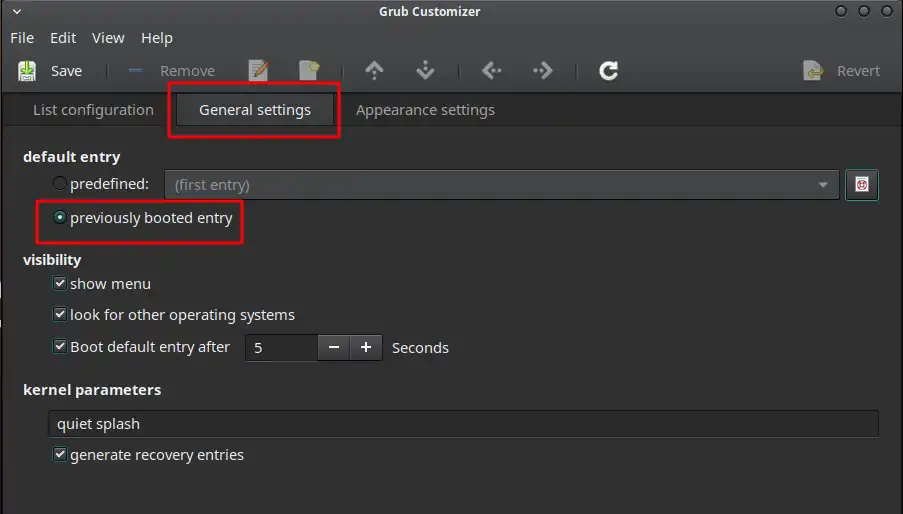This screenshot has width=903, height=514.
Task: Toggle the generate recovery entries checkbox
Action: pyautogui.click(x=59, y=454)
